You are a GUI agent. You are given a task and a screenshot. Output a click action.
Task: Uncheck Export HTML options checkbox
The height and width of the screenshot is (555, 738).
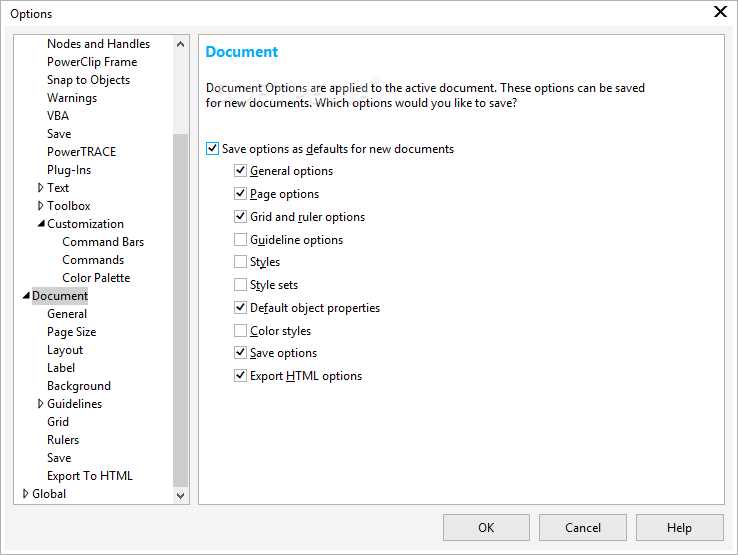[240, 375]
